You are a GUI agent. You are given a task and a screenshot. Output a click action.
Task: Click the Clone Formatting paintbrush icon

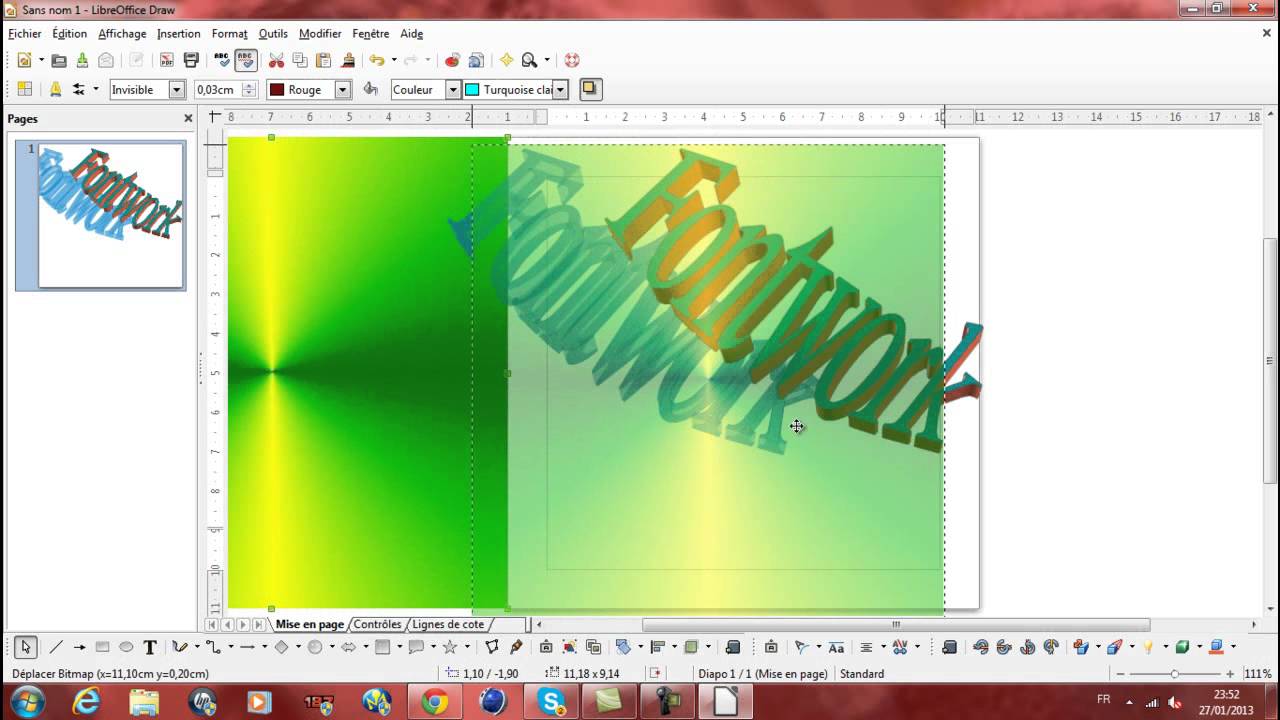348,60
